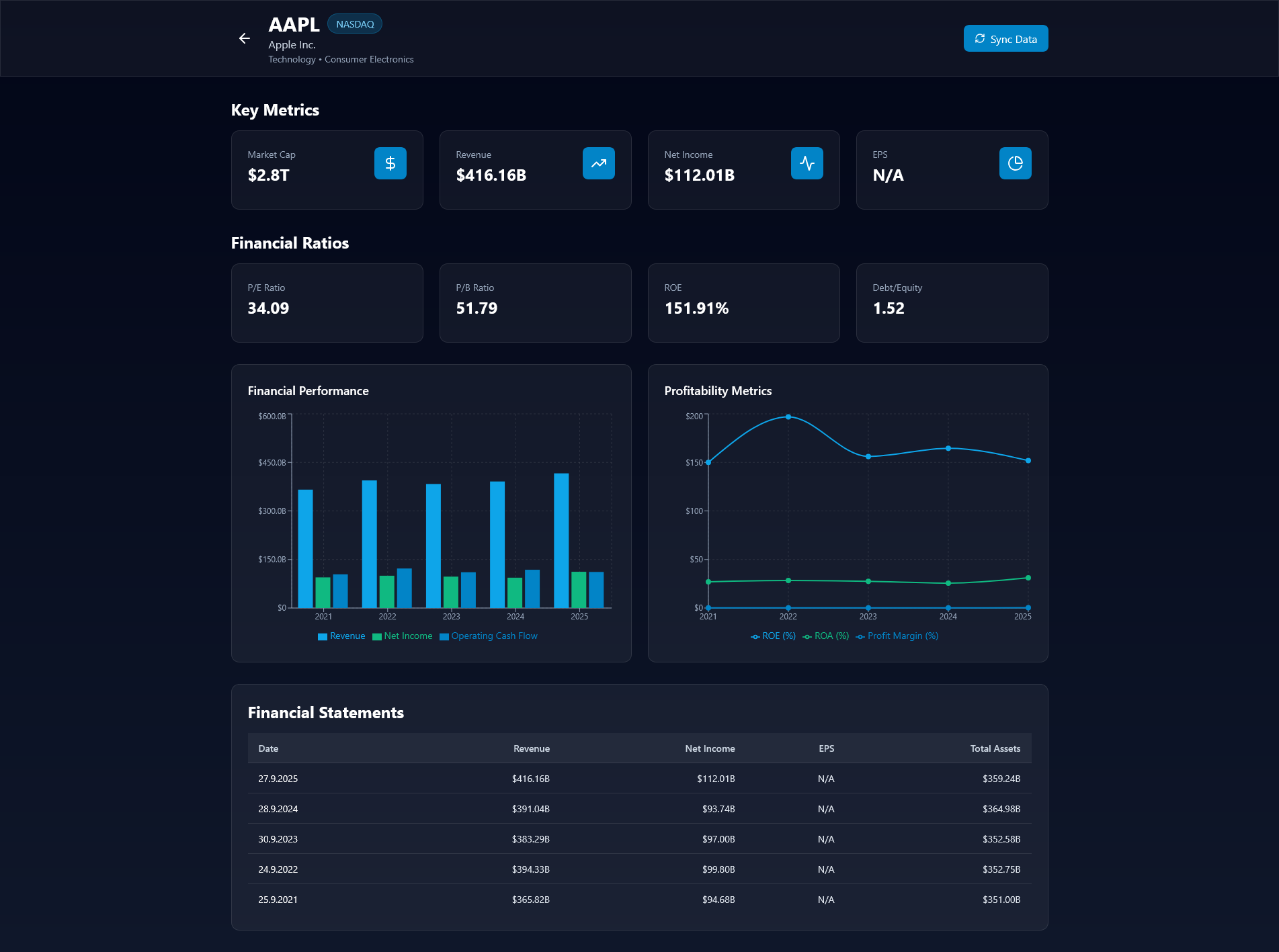This screenshot has height=952, width=1279.
Task: Click the Total Assets column header
Action: coord(995,748)
